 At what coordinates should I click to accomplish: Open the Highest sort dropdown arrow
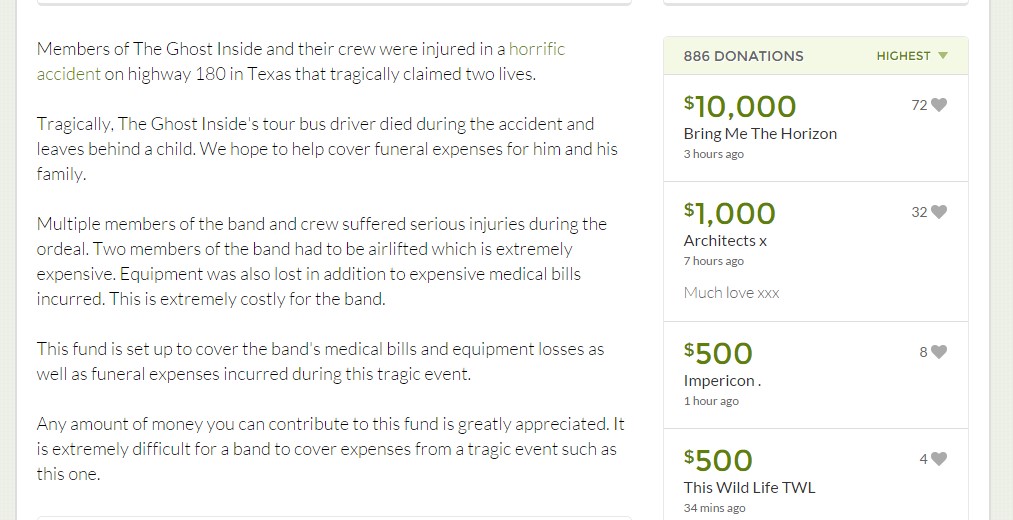[x=943, y=56]
